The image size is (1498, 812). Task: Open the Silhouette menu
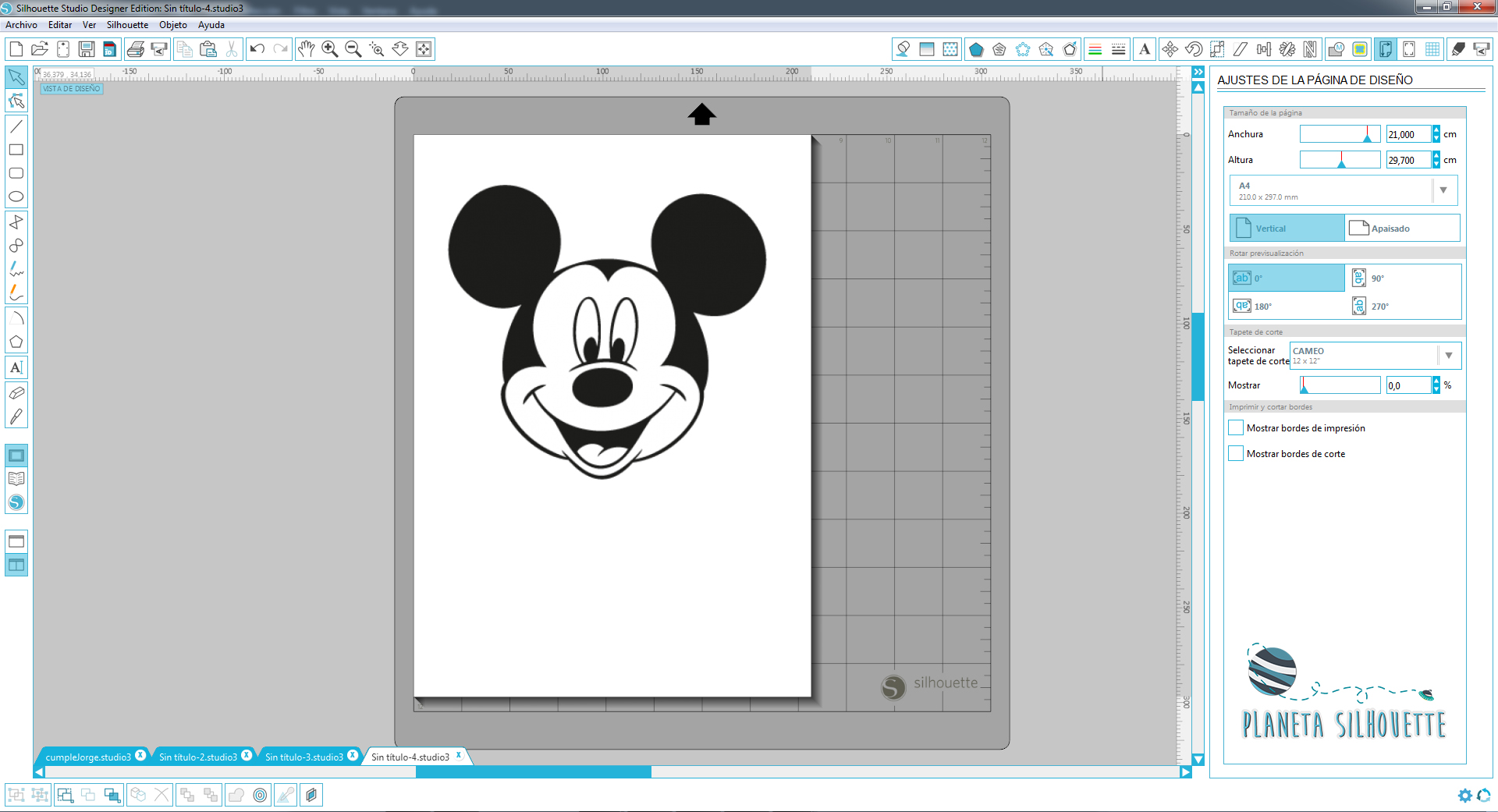click(x=127, y=25)
